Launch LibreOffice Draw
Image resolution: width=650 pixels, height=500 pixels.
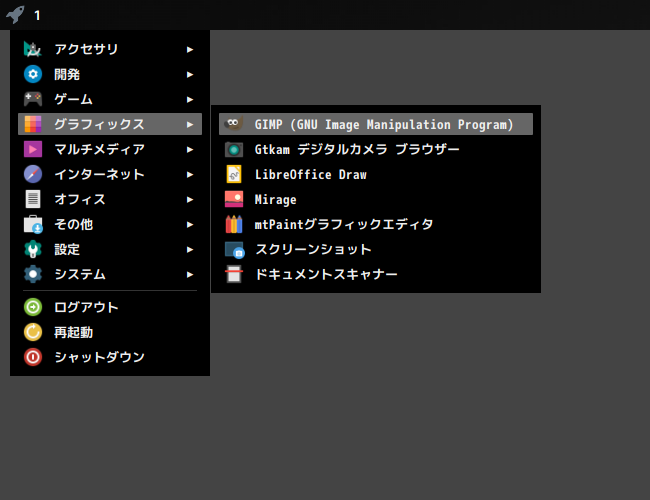376,174
